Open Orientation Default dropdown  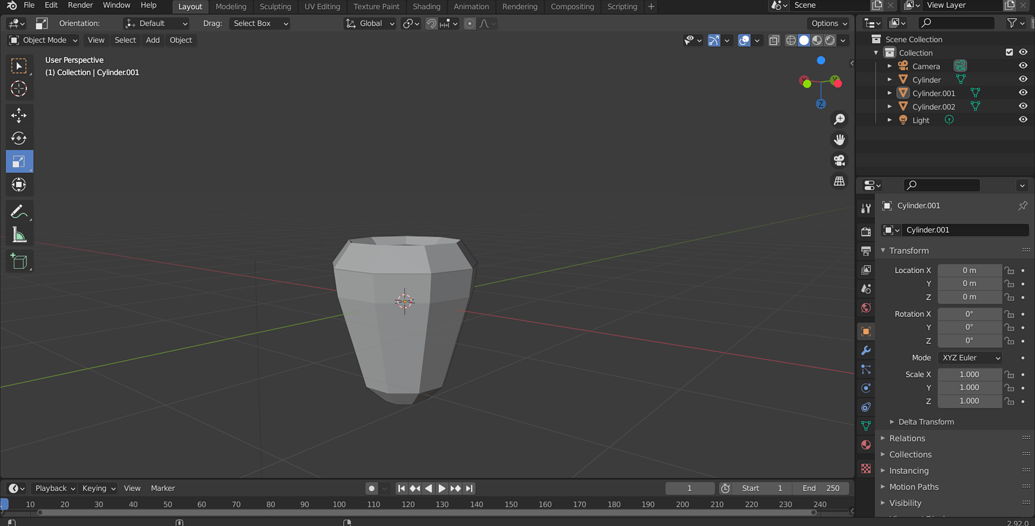(156, 23)
